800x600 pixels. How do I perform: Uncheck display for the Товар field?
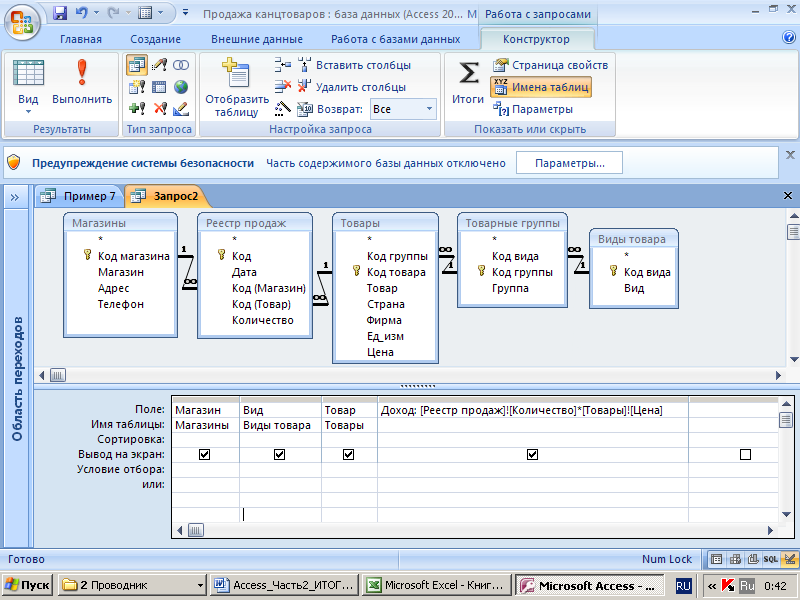click(348, 454)
